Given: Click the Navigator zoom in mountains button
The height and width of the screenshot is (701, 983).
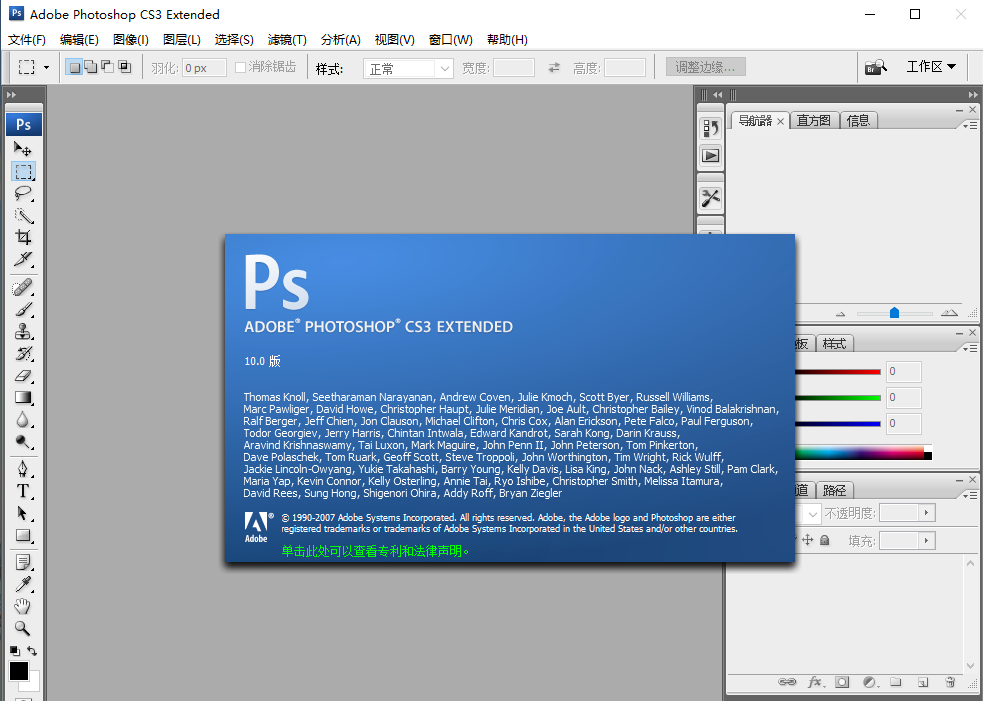Looking at the screenshot, I should (x=949, y=312).
